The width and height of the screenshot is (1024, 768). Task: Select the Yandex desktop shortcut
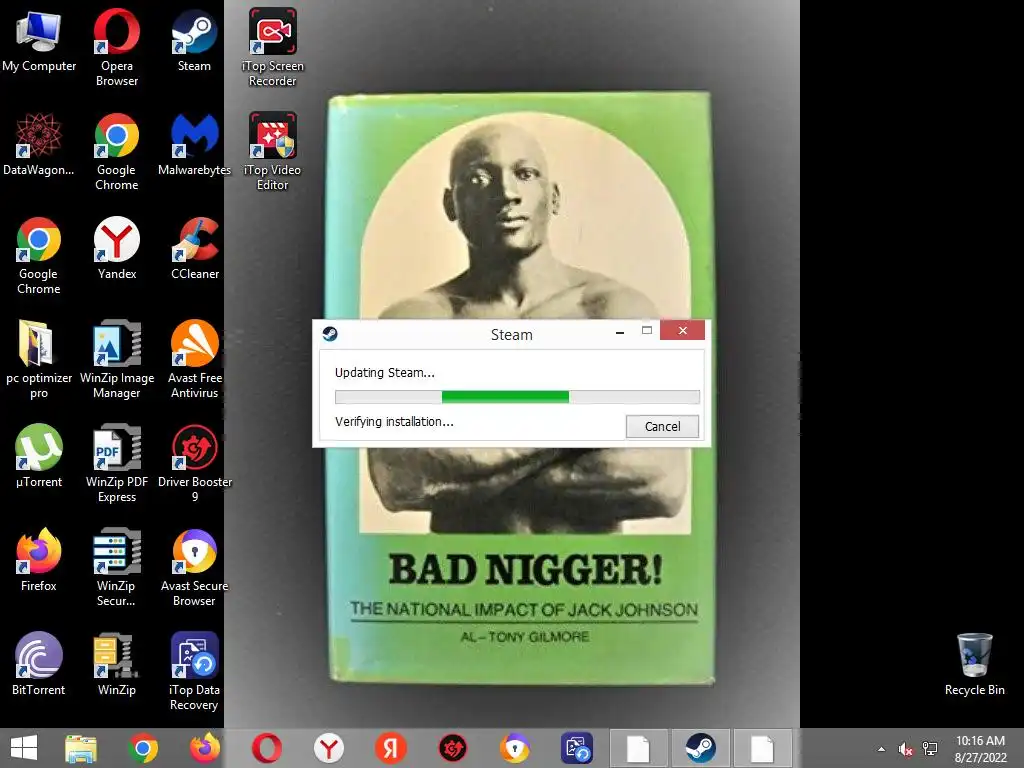click(x=117, y=249)
